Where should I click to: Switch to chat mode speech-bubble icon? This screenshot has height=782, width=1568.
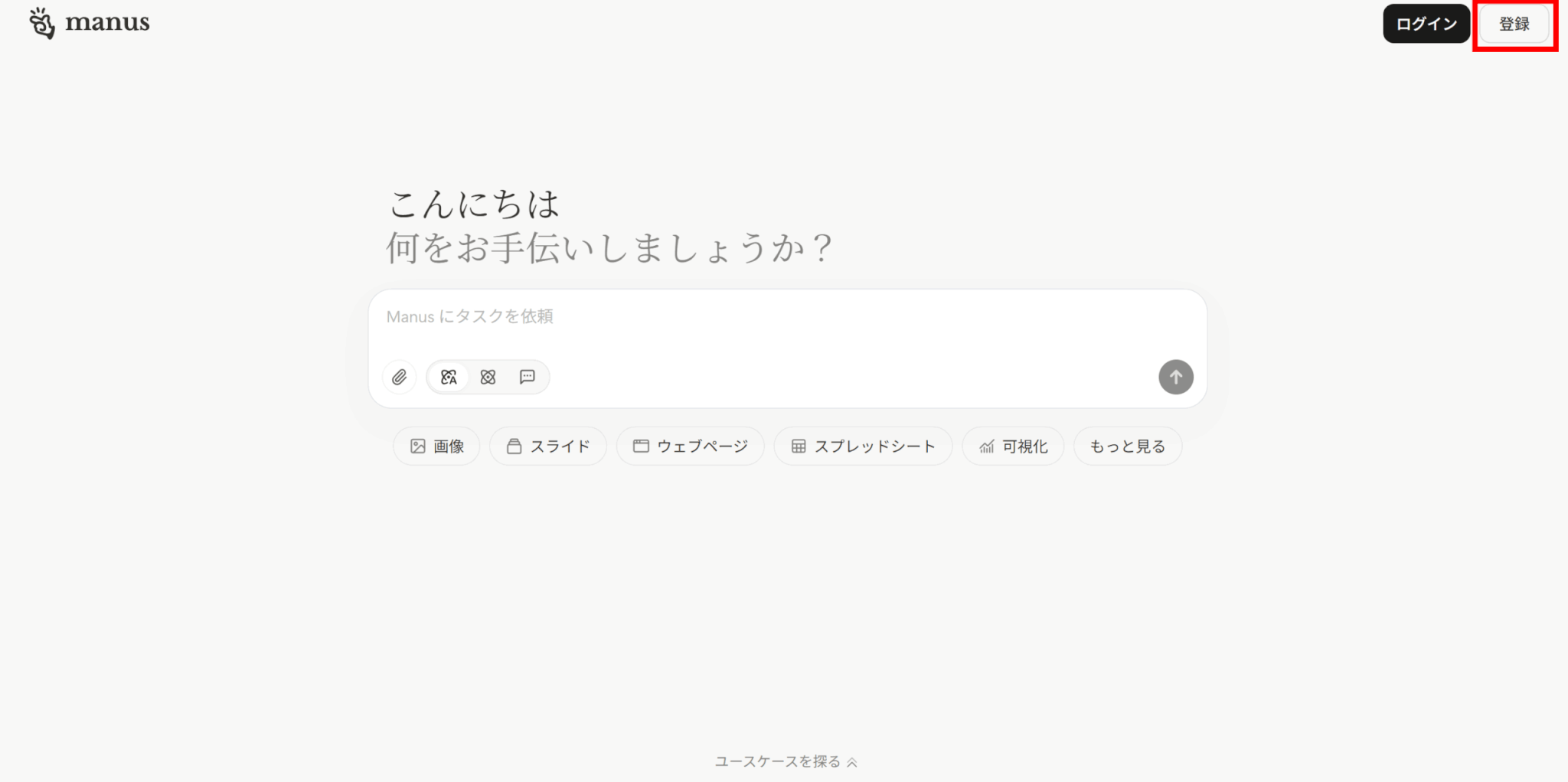pyautogui.click(x=528, y=377)
